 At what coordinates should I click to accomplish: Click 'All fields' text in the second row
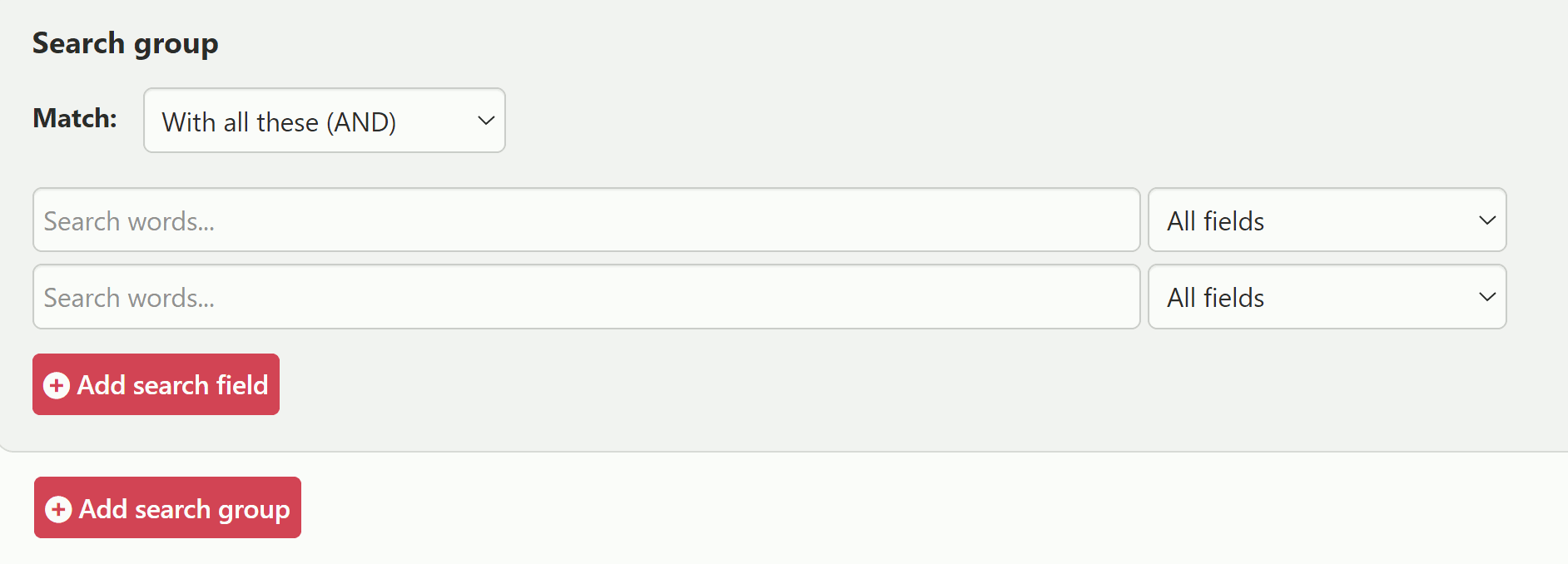pyautogui.click(x=1215, y=298)
